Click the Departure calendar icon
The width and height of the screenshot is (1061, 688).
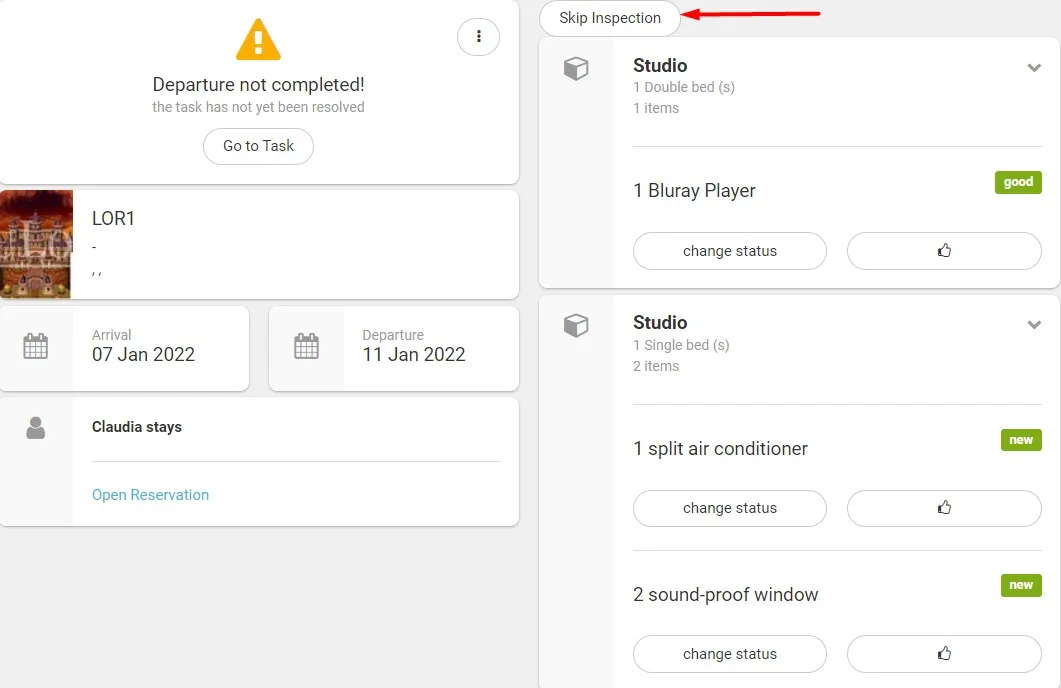pyautogui.click(x=306, y=347)
